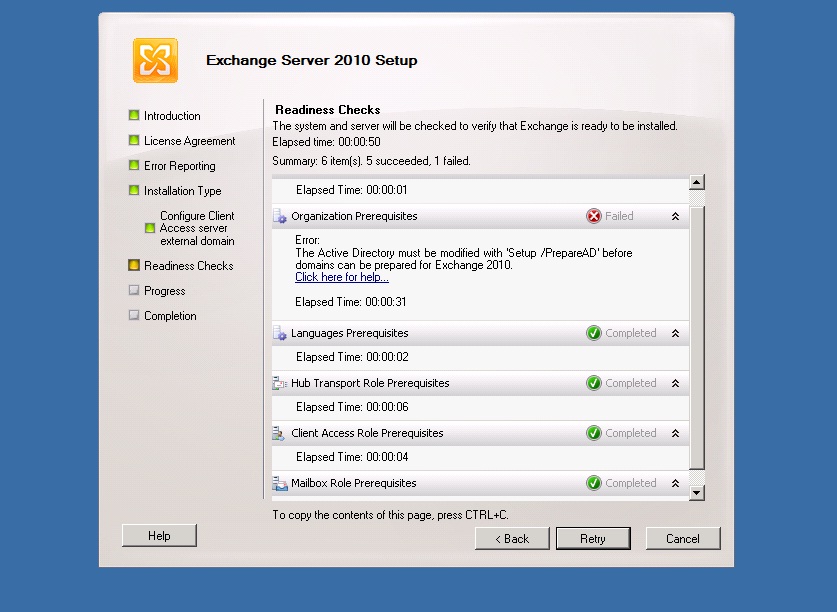Collapse the Hub Transport Role Prerequisites section
The height and width of the screenshot is (612, 837).
tap(675, 383)
